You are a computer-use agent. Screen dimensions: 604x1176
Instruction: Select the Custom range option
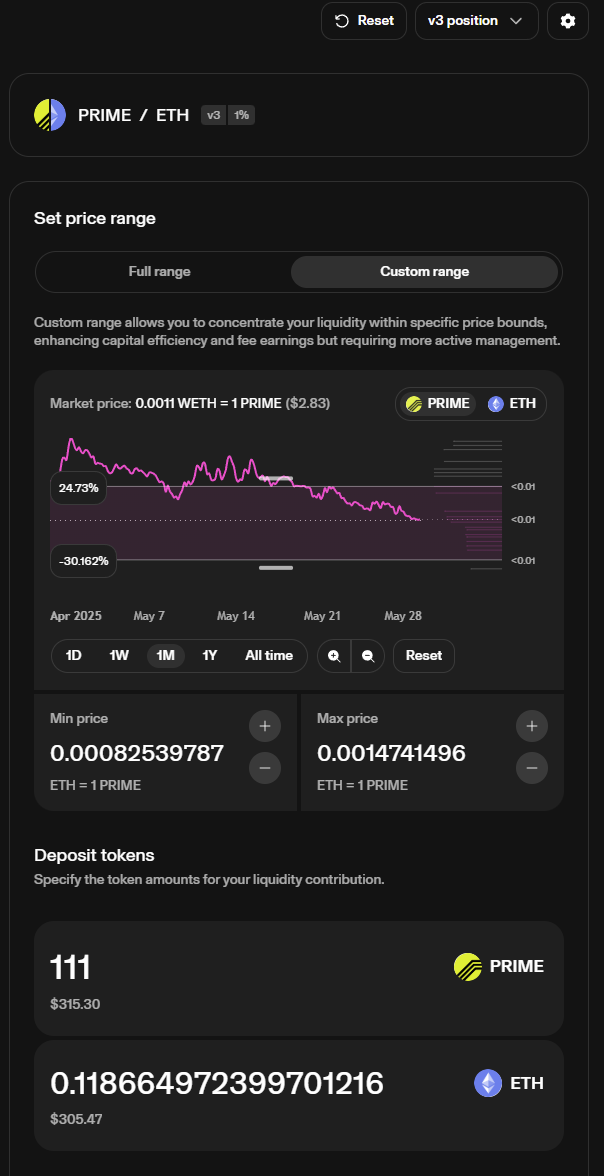pyautogui.click(x=424, y=271)
